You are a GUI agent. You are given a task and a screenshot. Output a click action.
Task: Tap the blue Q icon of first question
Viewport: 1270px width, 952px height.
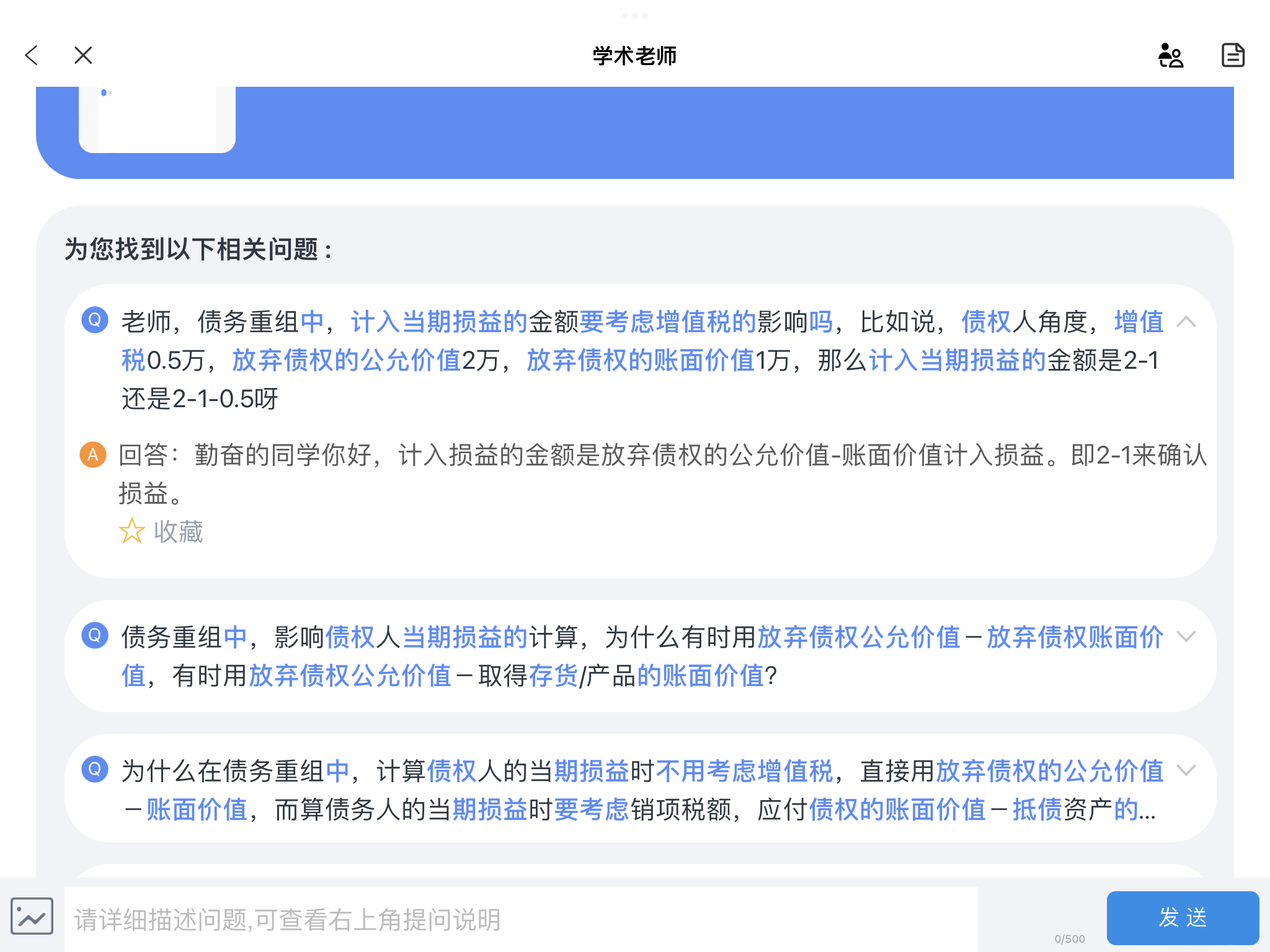(95, 320)
